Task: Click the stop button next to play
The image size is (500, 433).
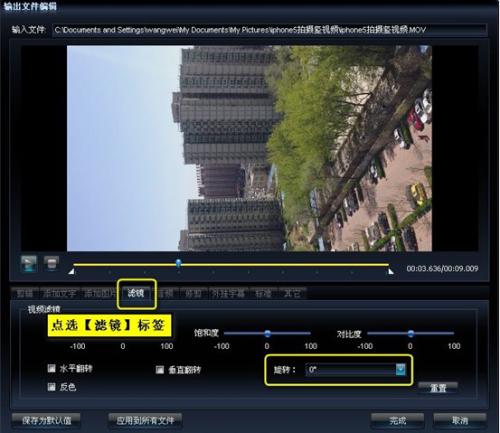Action: pos(51,263)
